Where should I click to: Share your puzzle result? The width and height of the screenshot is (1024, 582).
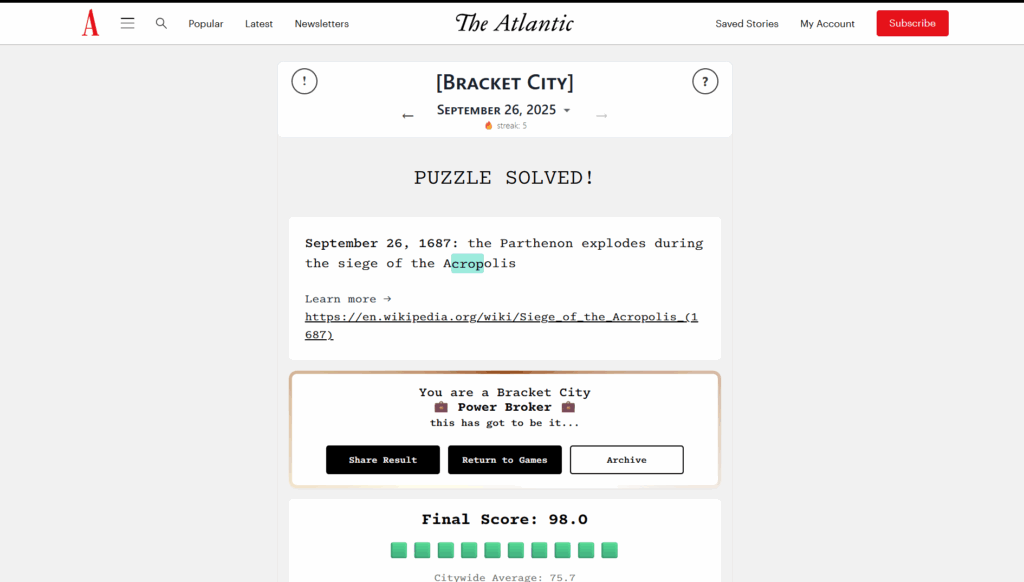pos(383,459)
